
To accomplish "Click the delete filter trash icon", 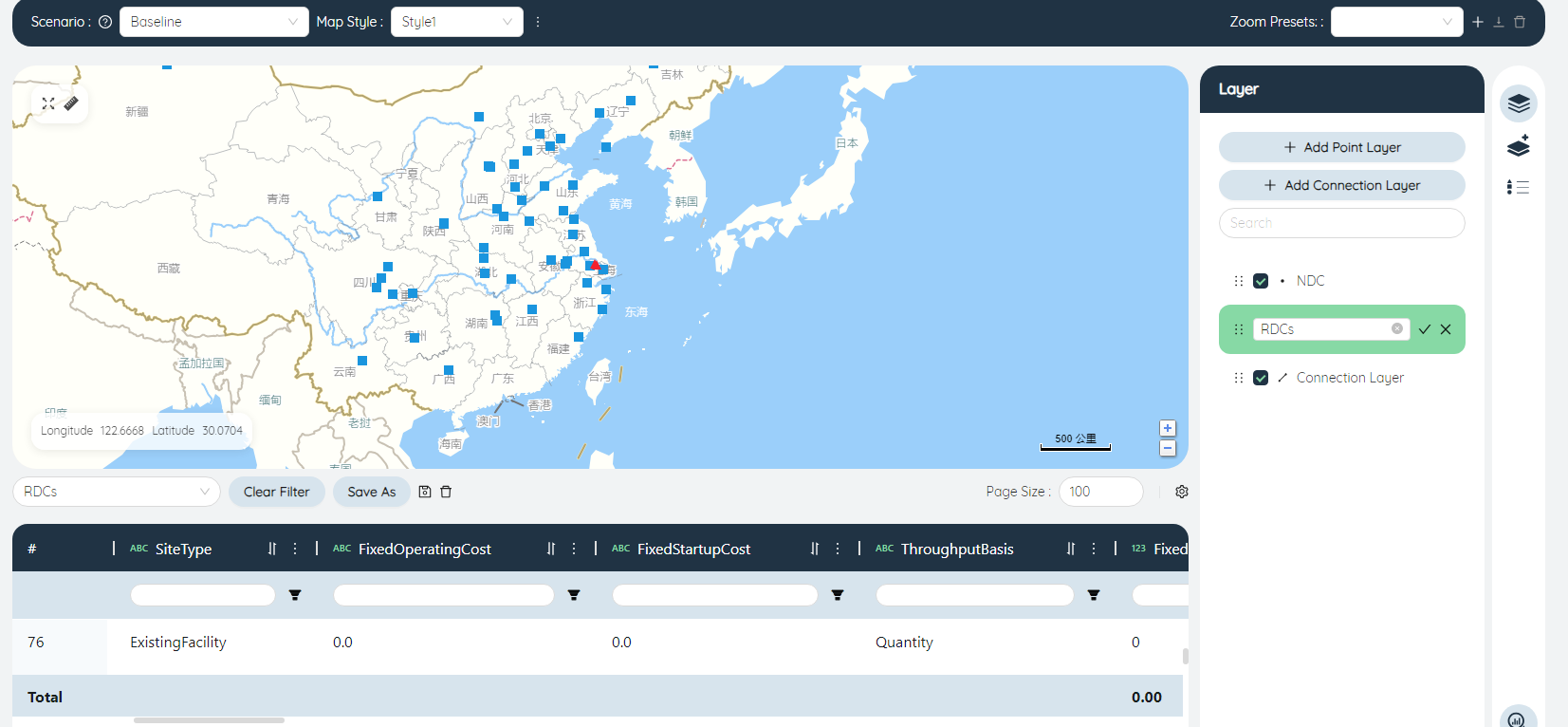I will click(446, 492).
